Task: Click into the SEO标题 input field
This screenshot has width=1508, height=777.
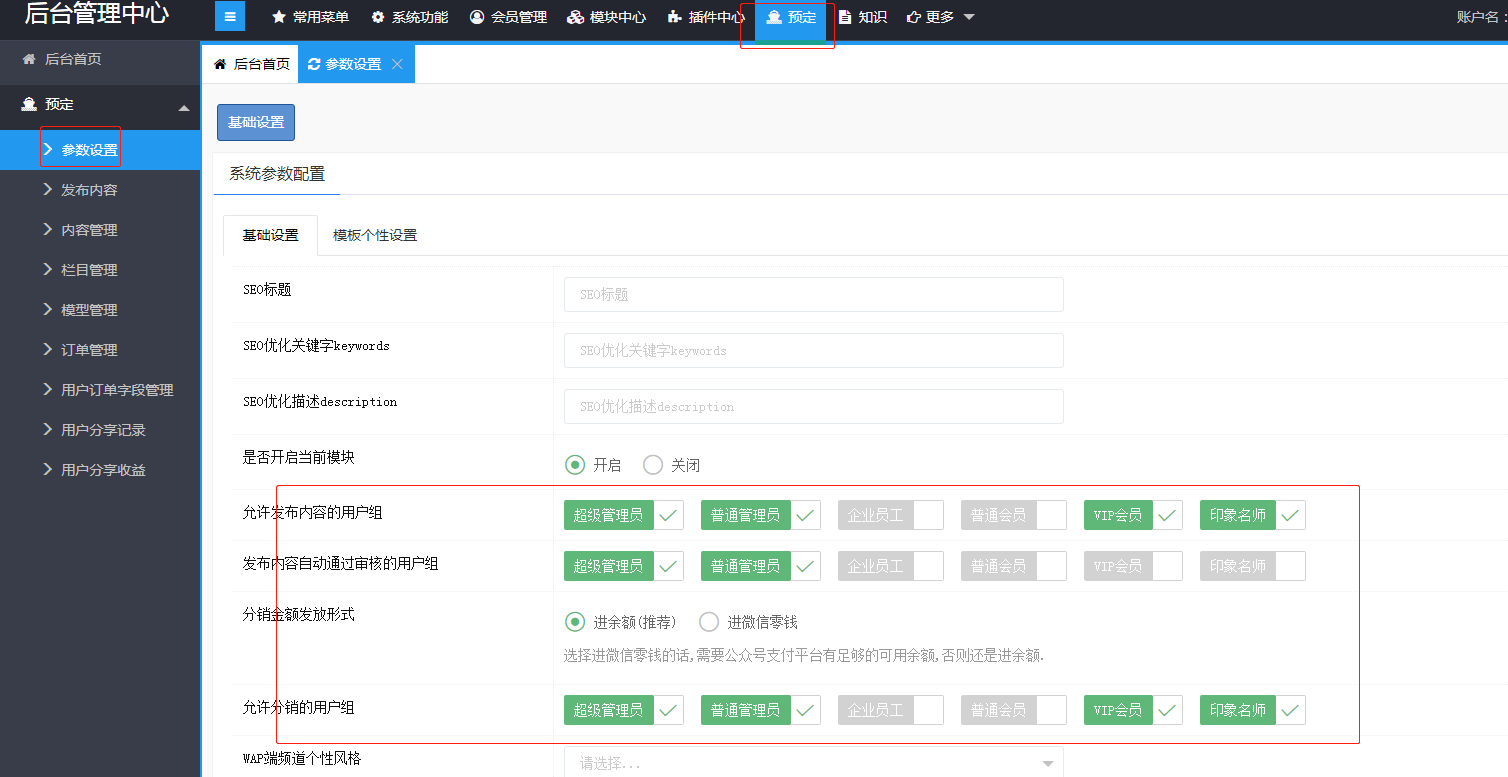Action: coord(813,295)
